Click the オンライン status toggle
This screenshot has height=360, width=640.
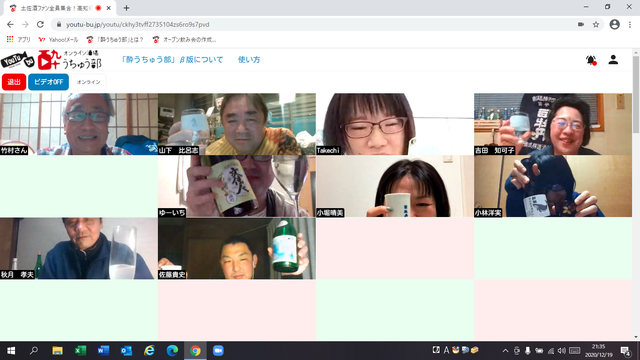click(89, 82)
